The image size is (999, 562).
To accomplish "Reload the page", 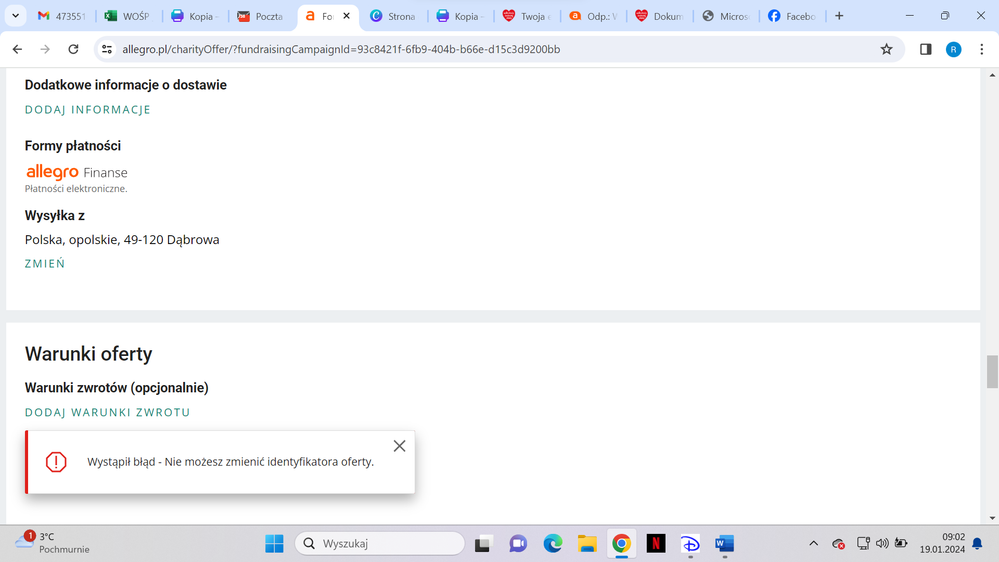I will (x=73, y=49).
